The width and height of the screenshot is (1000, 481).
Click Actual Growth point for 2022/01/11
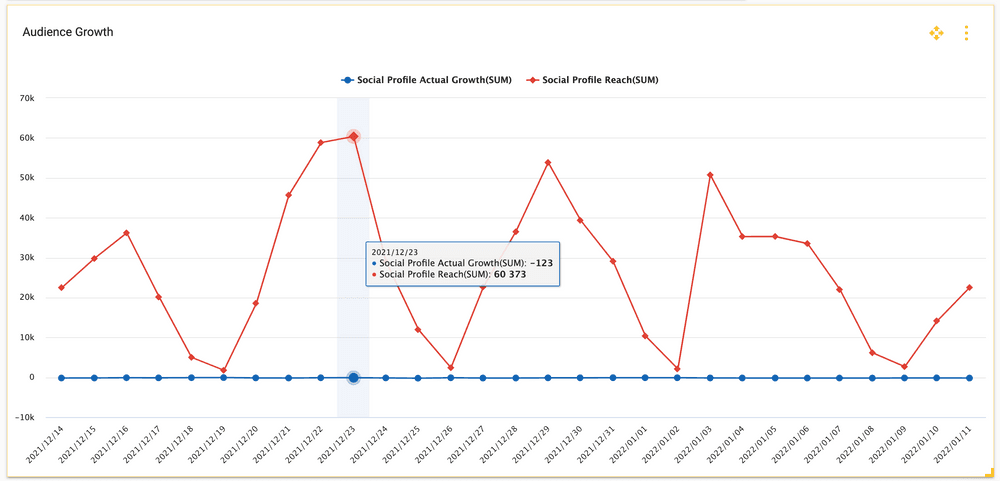point(969,378)
